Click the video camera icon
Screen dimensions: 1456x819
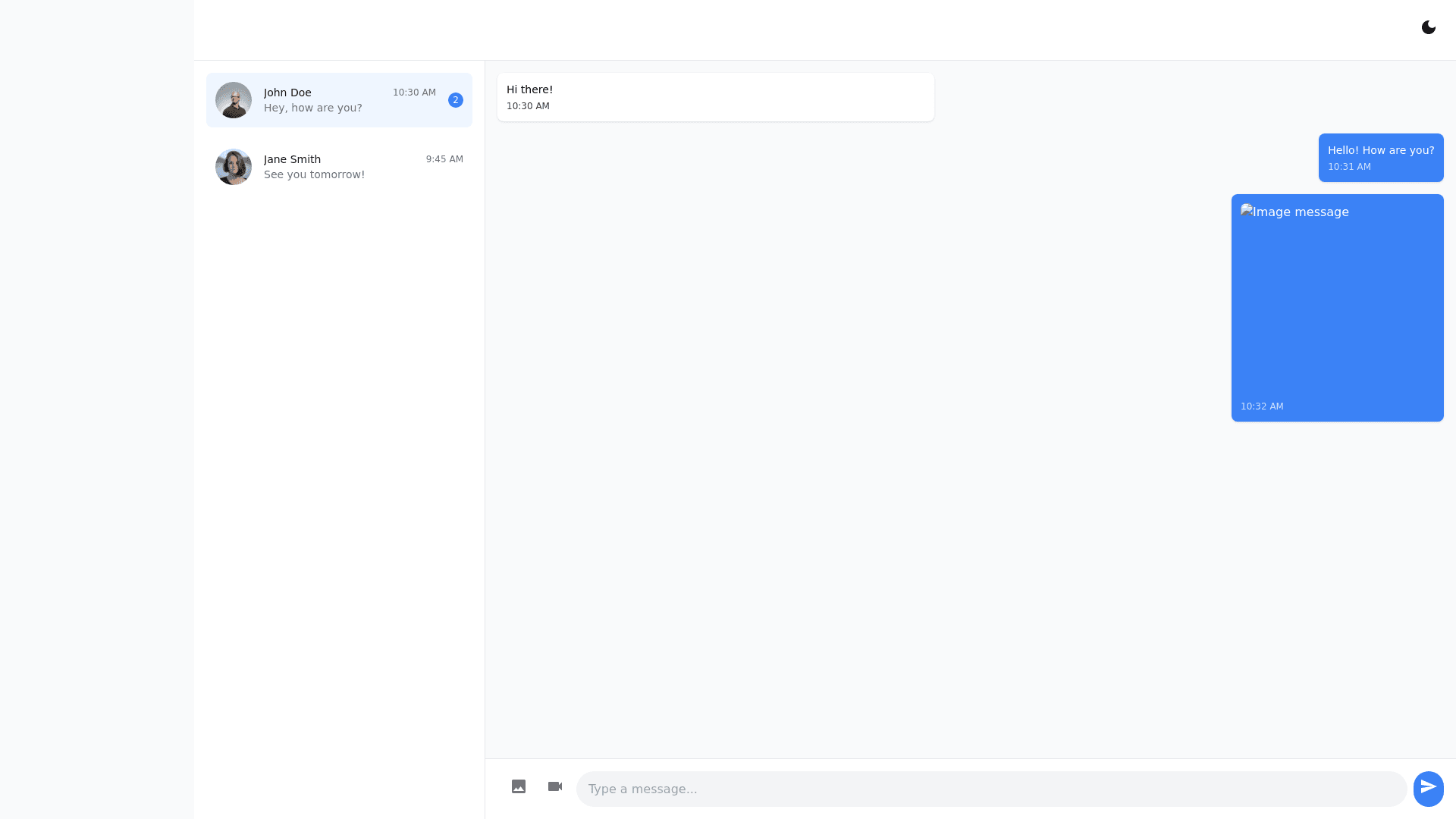pos(555,786)
